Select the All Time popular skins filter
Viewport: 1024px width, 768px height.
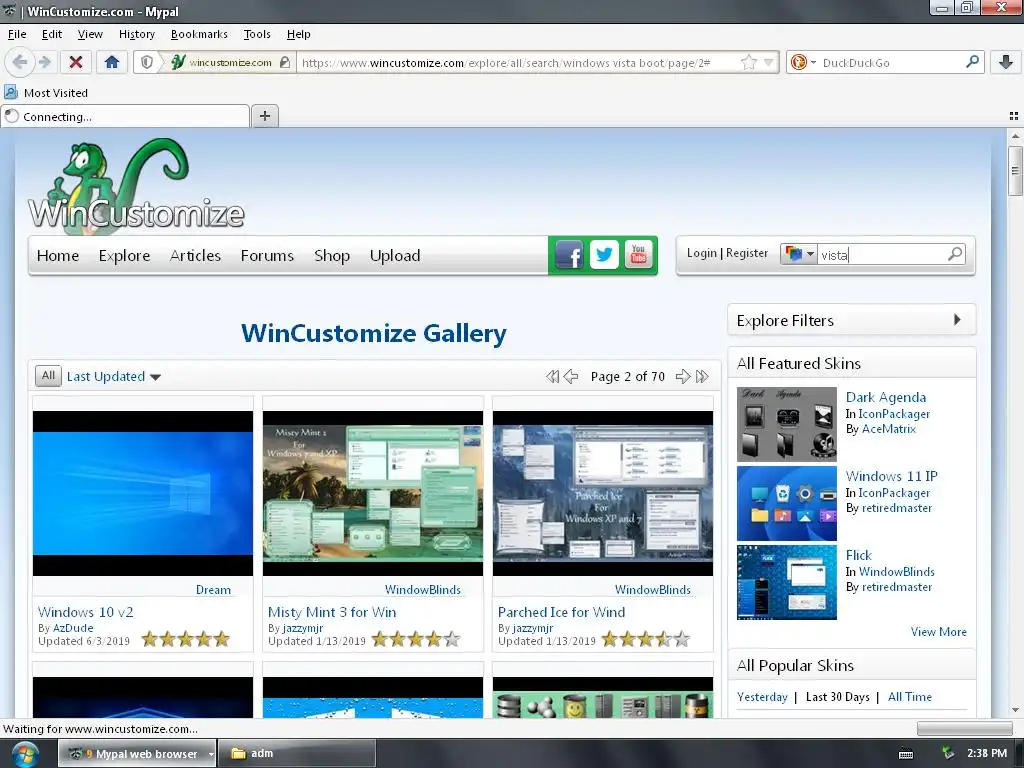910,697
